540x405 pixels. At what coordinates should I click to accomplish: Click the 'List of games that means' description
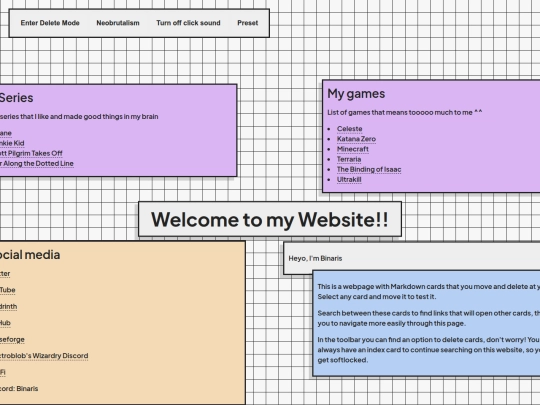click(405, 112)
